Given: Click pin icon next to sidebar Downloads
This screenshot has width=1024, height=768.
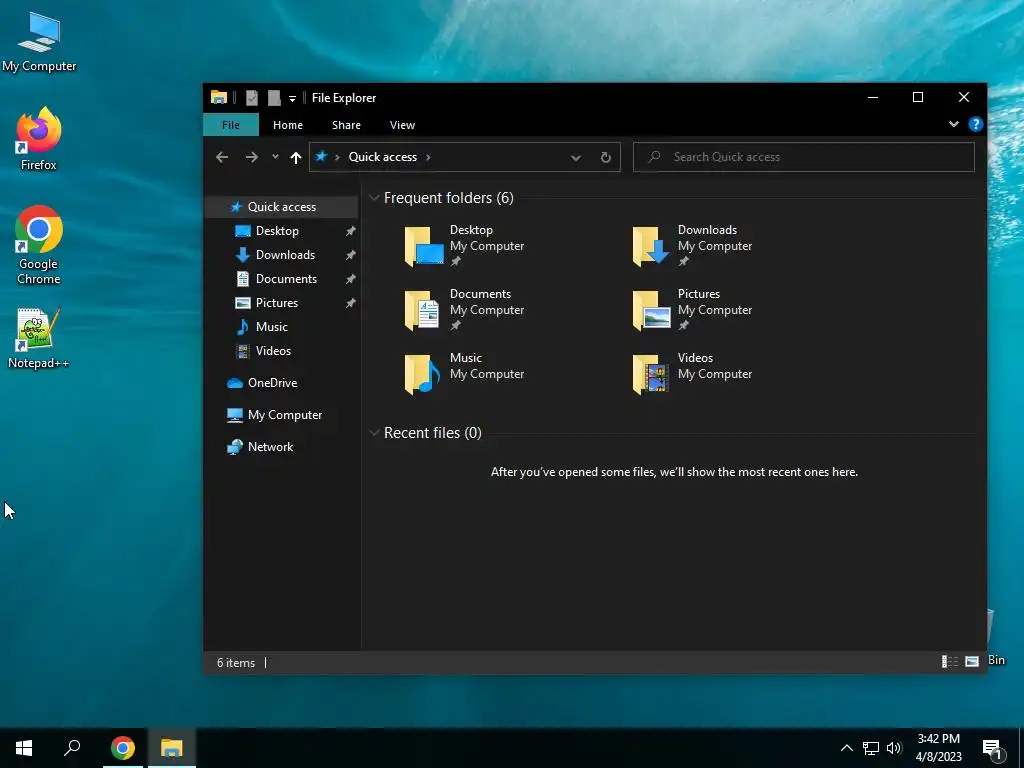Looking at the screenshot, I should 351,255.
